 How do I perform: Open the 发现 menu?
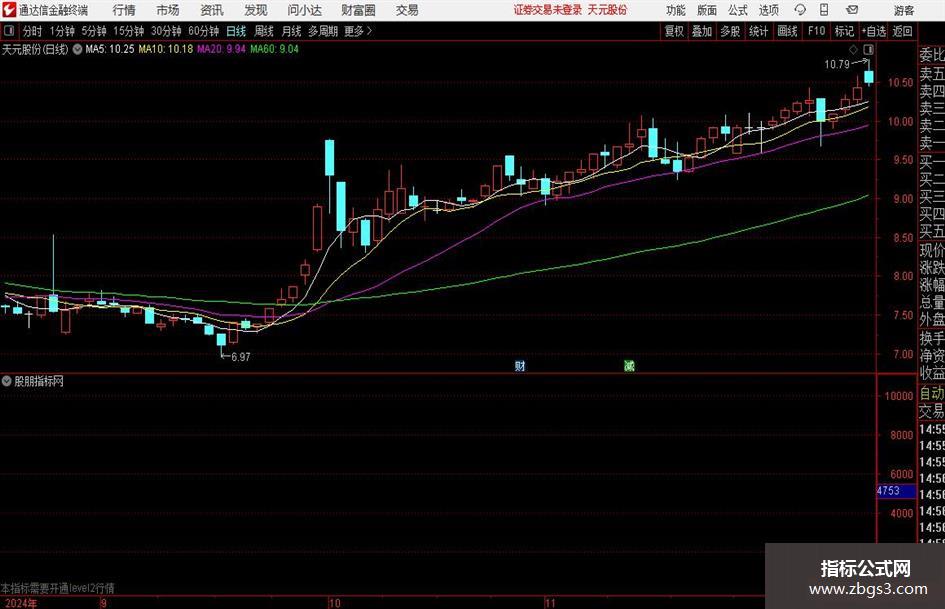pos(256,10)
